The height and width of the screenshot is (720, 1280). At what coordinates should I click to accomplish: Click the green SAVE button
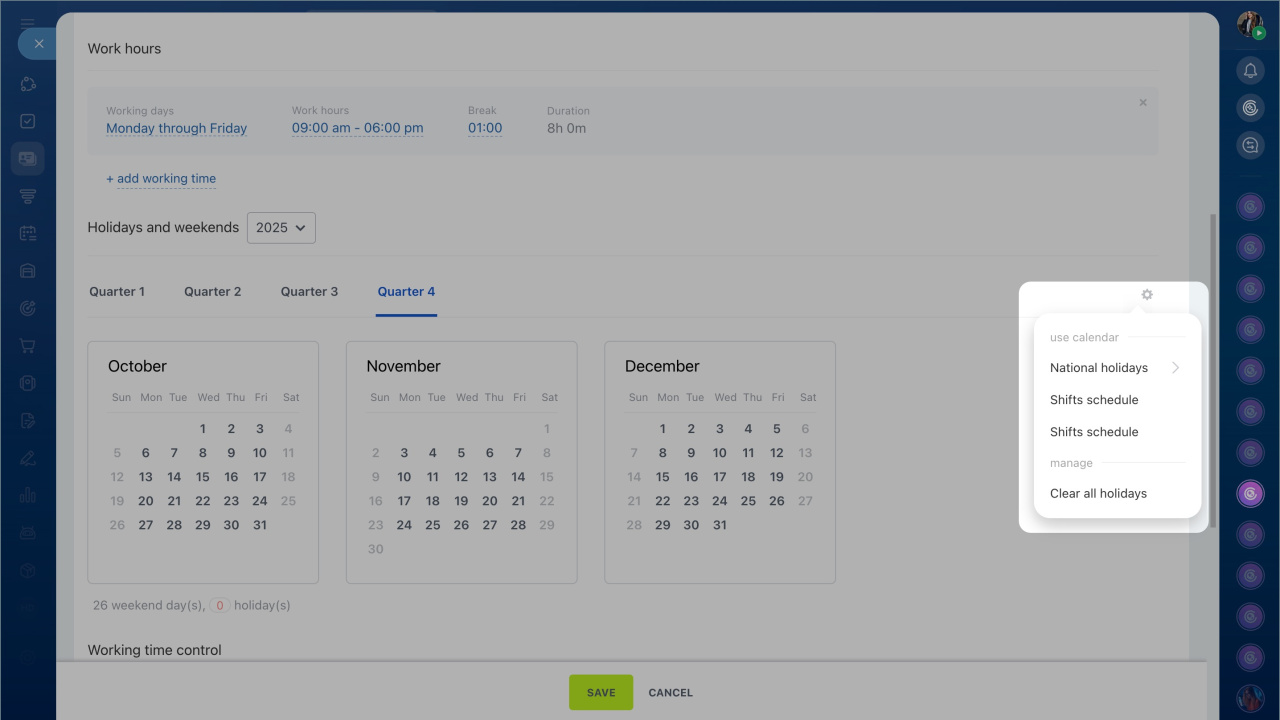pyautogui.click(x=601, y=692)
